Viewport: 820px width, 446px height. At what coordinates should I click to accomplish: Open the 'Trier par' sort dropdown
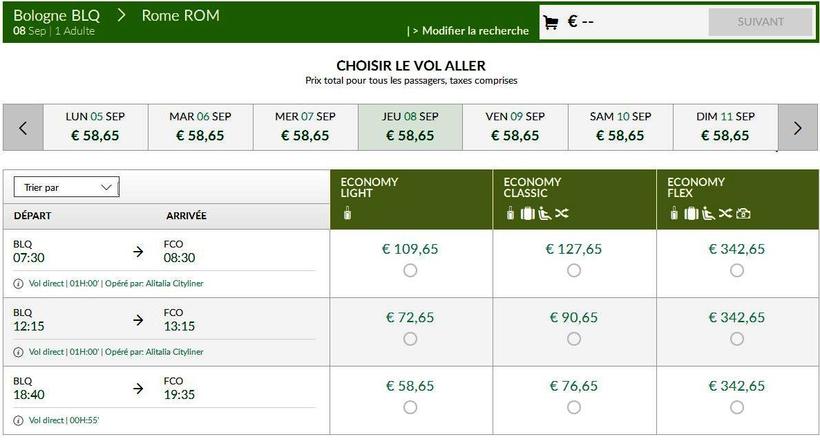point(67,187)
